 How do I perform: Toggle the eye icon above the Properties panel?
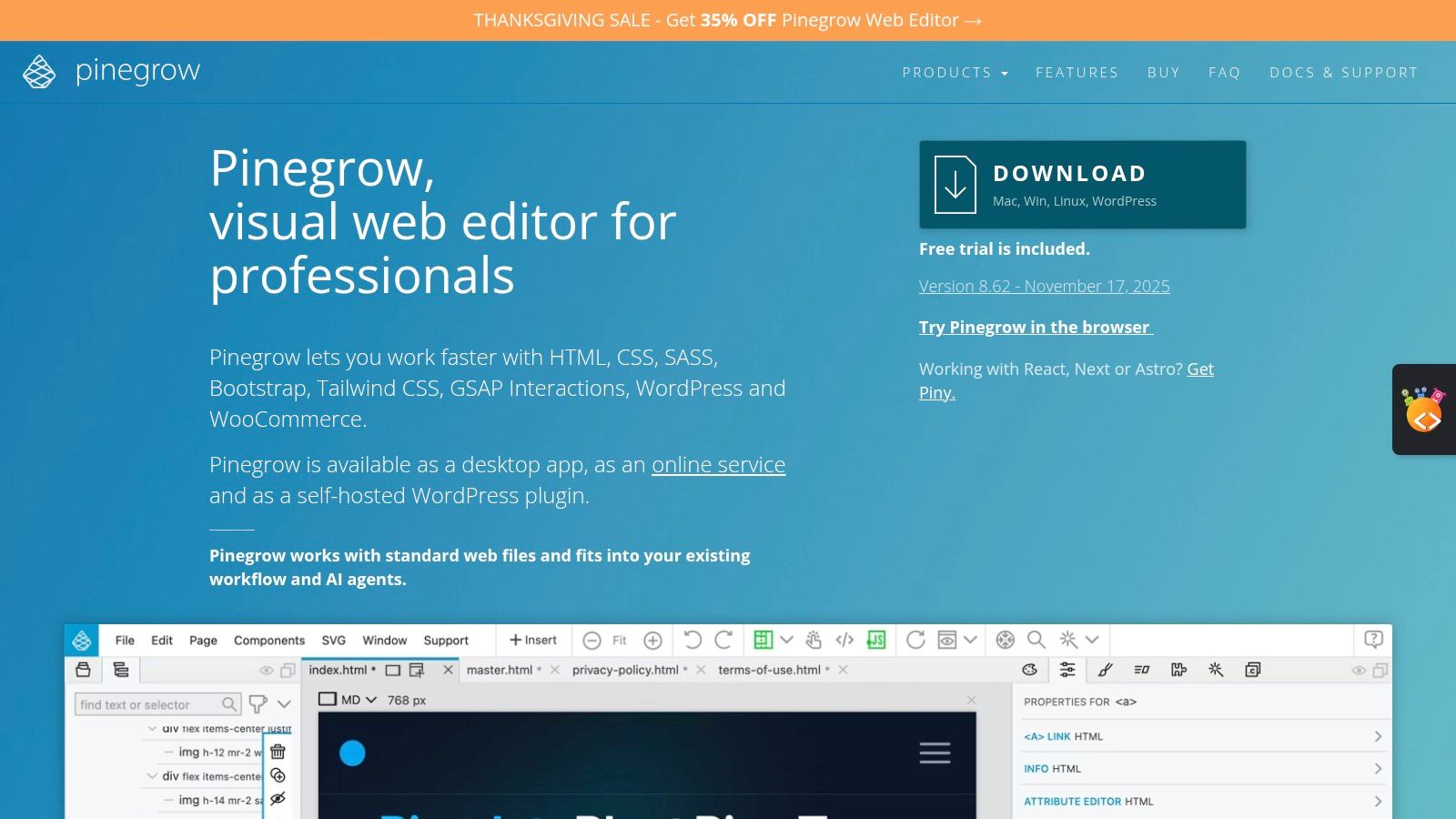click(1358, 672)
